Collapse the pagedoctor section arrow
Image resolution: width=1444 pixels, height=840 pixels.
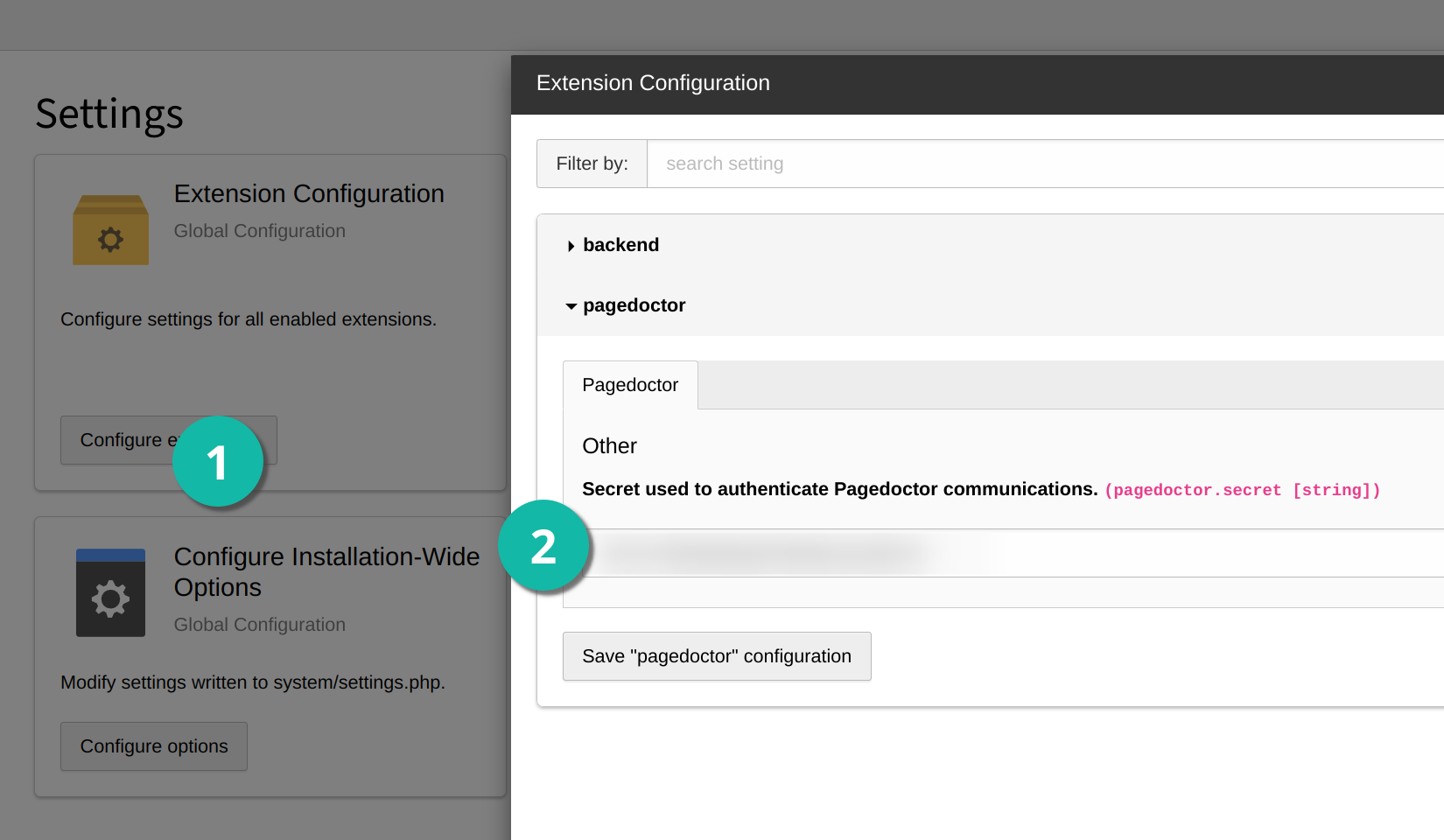click(571, 306)
